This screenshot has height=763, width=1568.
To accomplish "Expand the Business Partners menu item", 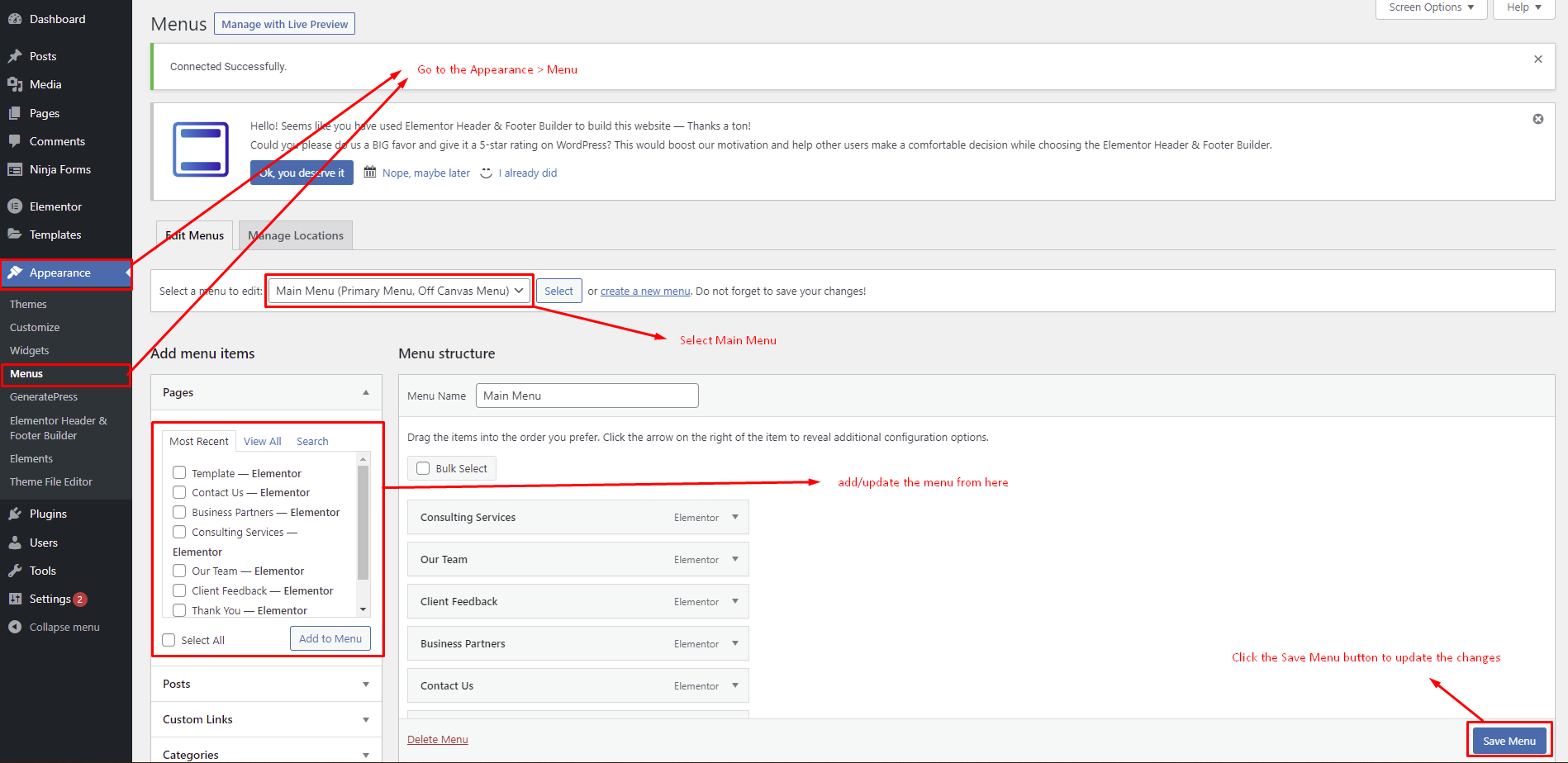I will (735, 643).
